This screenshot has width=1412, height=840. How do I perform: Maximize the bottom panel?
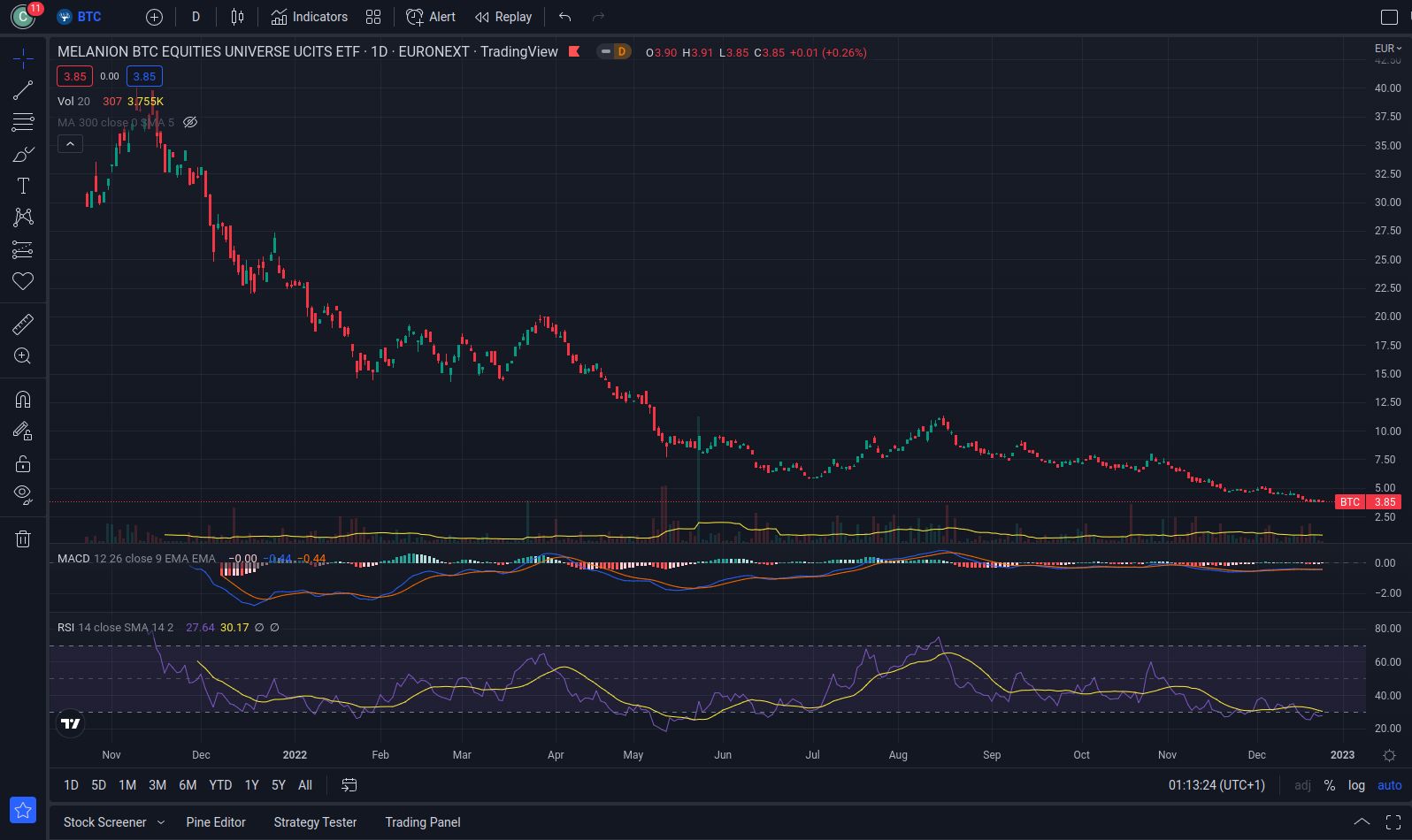click(1393, 822)
